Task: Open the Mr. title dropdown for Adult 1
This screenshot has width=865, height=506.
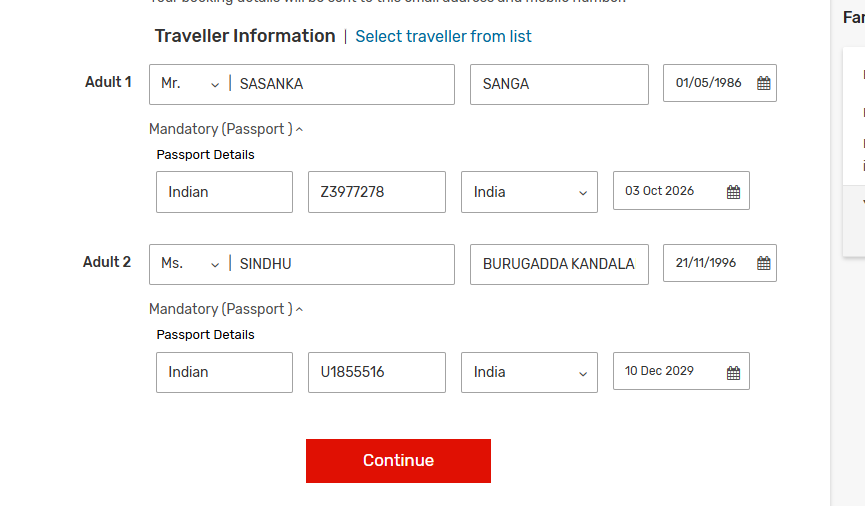Action: click(190, 84)
